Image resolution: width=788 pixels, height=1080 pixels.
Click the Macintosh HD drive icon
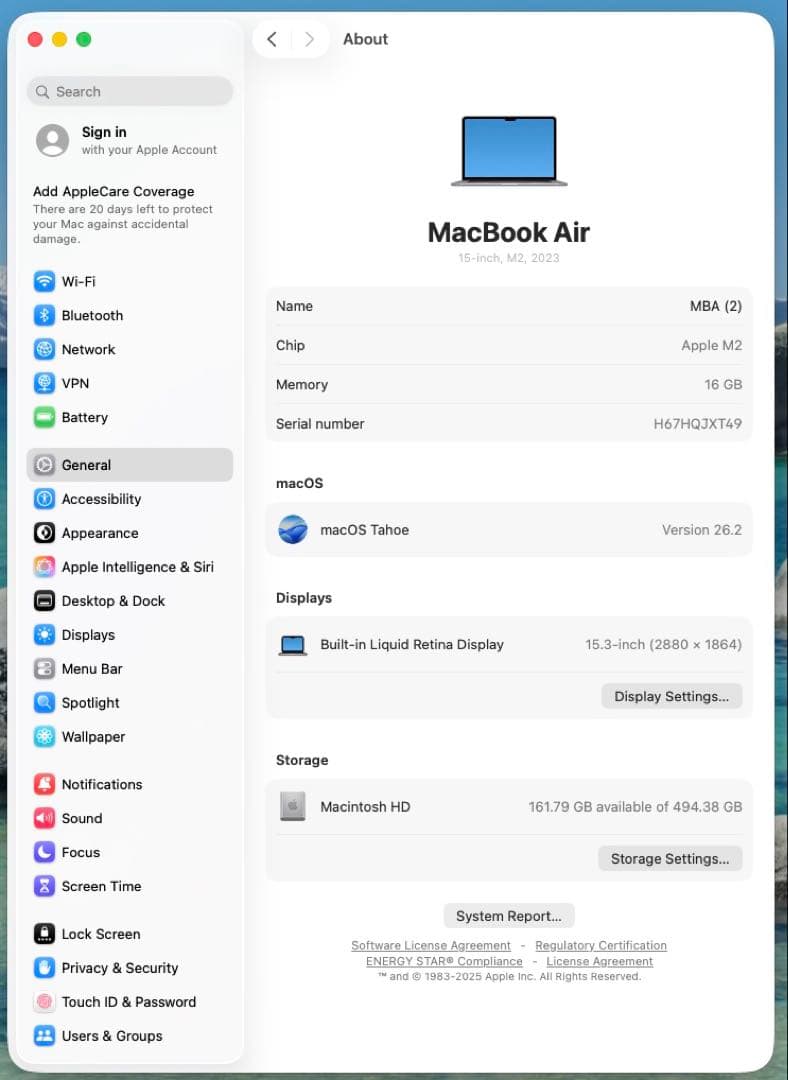click(x=293, y=807)
